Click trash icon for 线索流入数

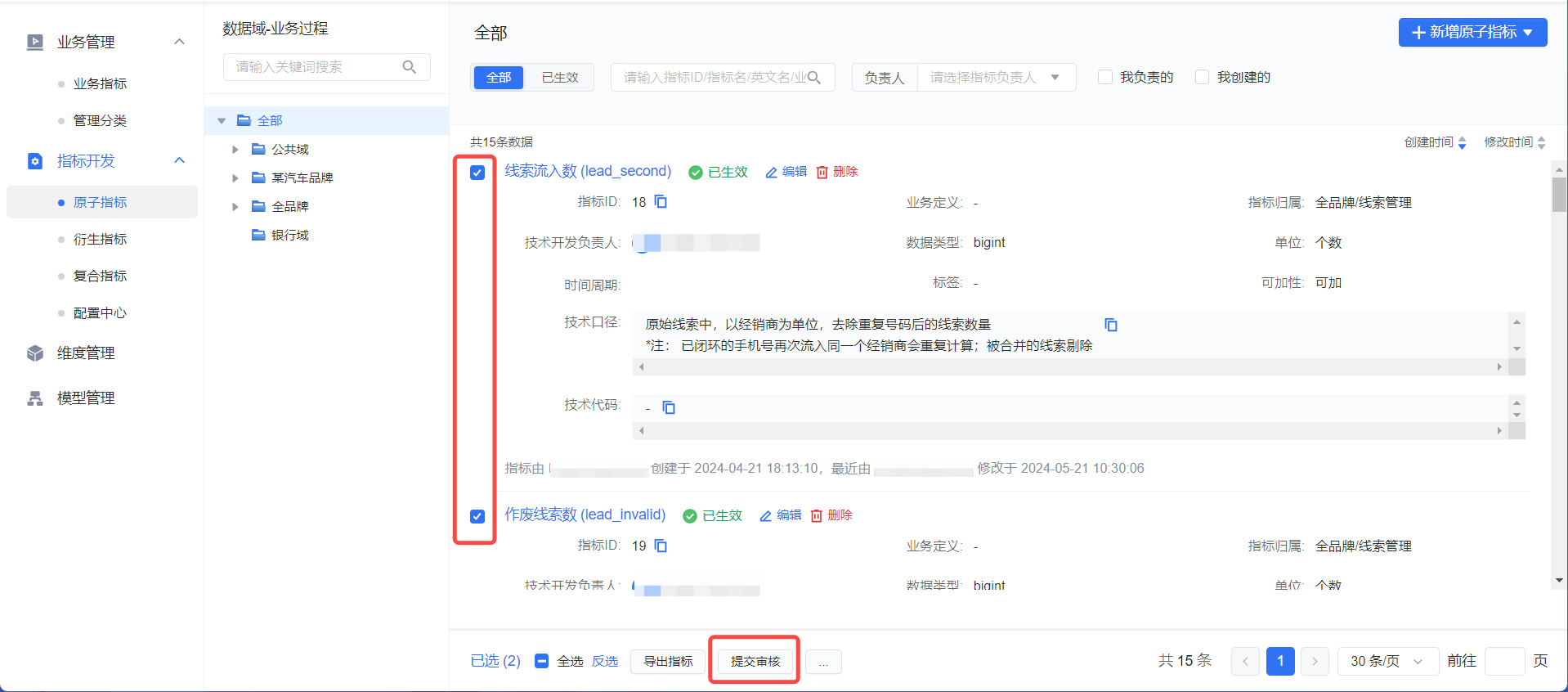click(x=822, y=172)
